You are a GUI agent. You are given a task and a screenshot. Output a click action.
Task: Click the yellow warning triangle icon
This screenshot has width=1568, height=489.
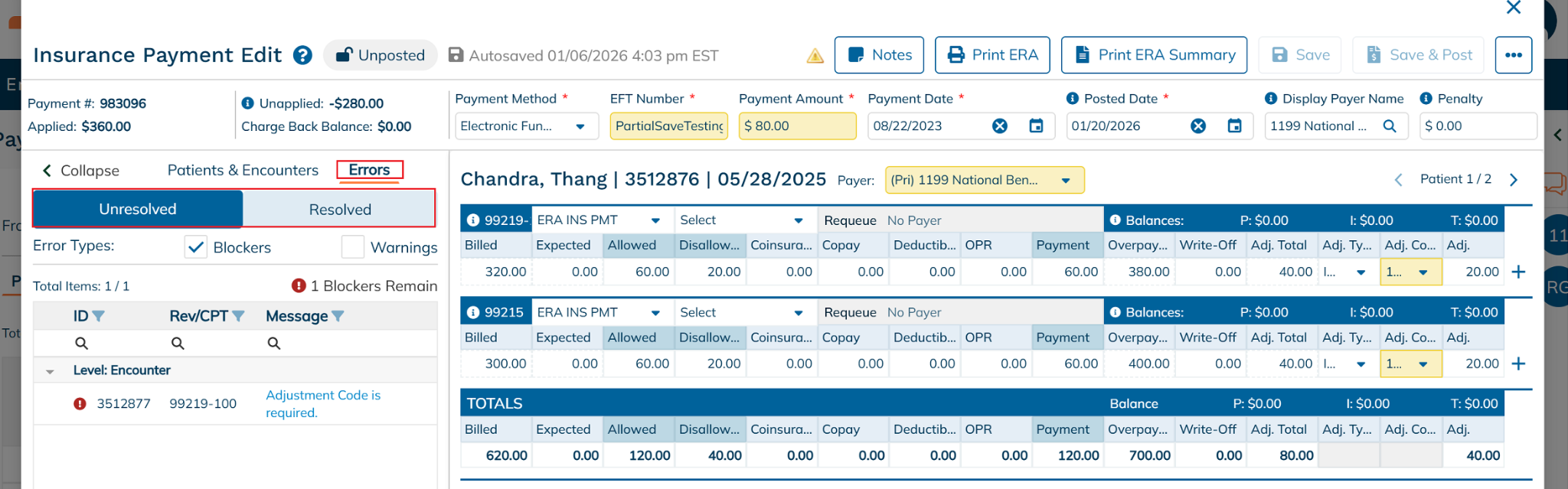815,56
